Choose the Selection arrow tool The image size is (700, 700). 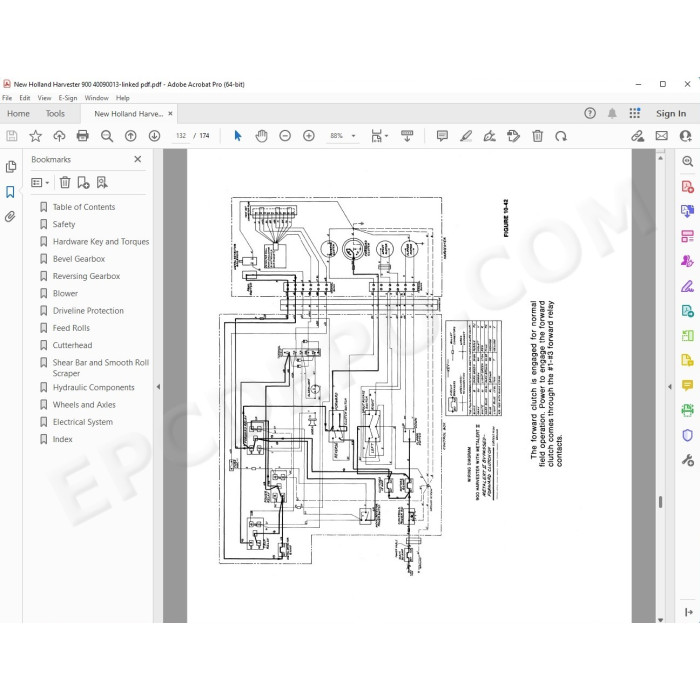[x=238, y=136]
